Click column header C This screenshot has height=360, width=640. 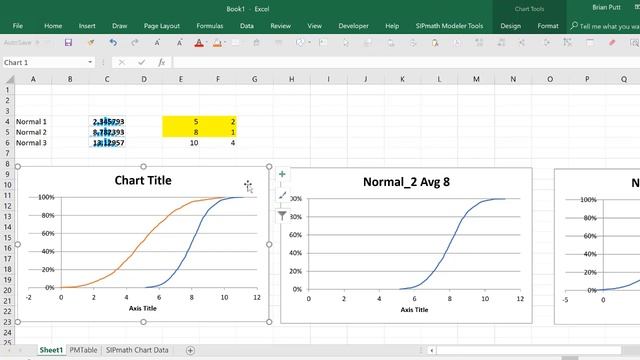click(107, 79)
